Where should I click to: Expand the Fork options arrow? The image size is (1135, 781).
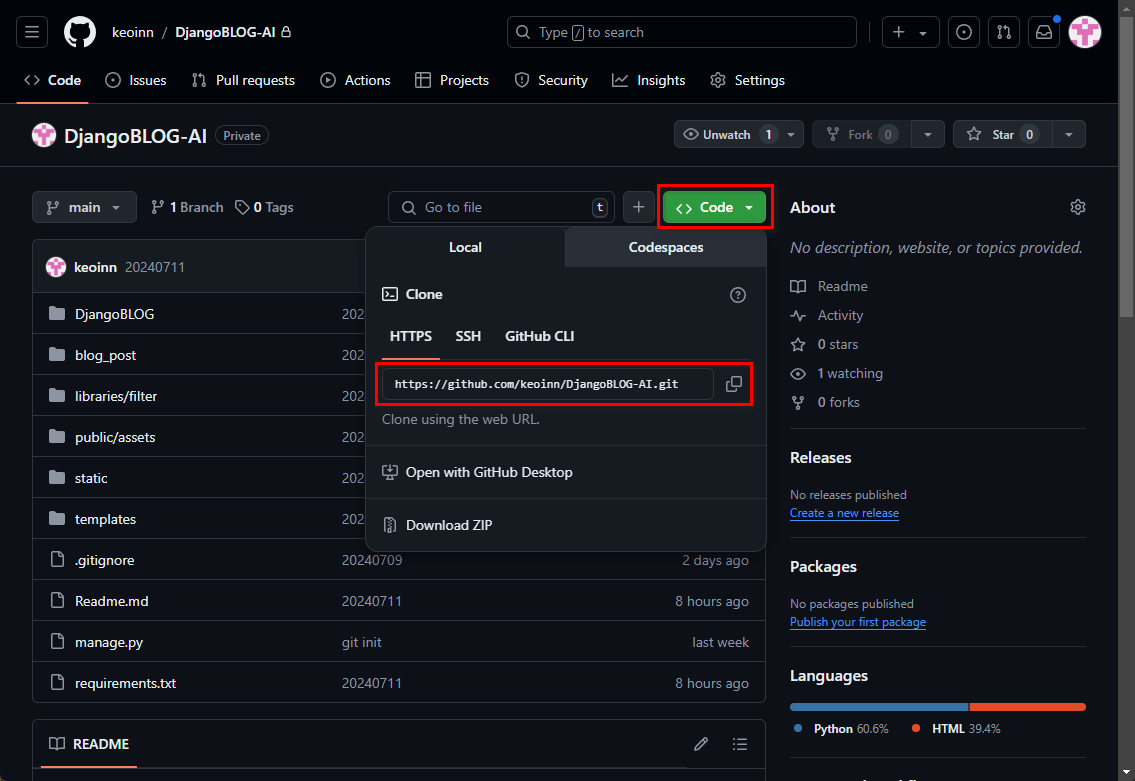tap(927, 135)
